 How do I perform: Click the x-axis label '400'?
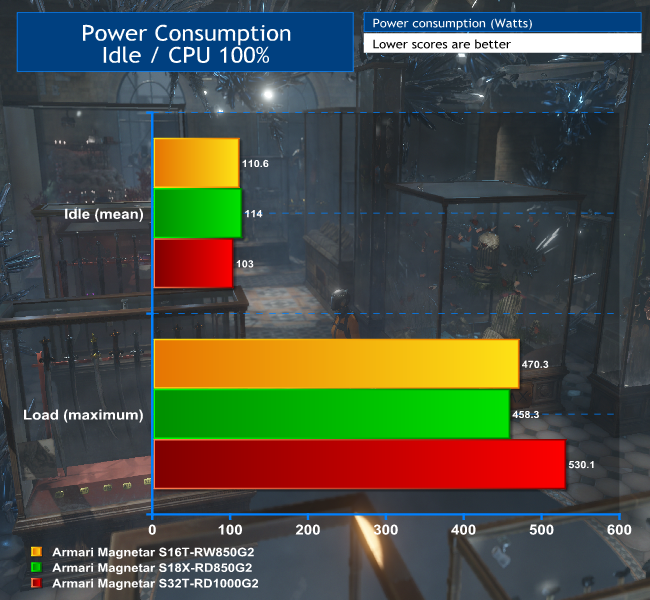click(463, 530)
